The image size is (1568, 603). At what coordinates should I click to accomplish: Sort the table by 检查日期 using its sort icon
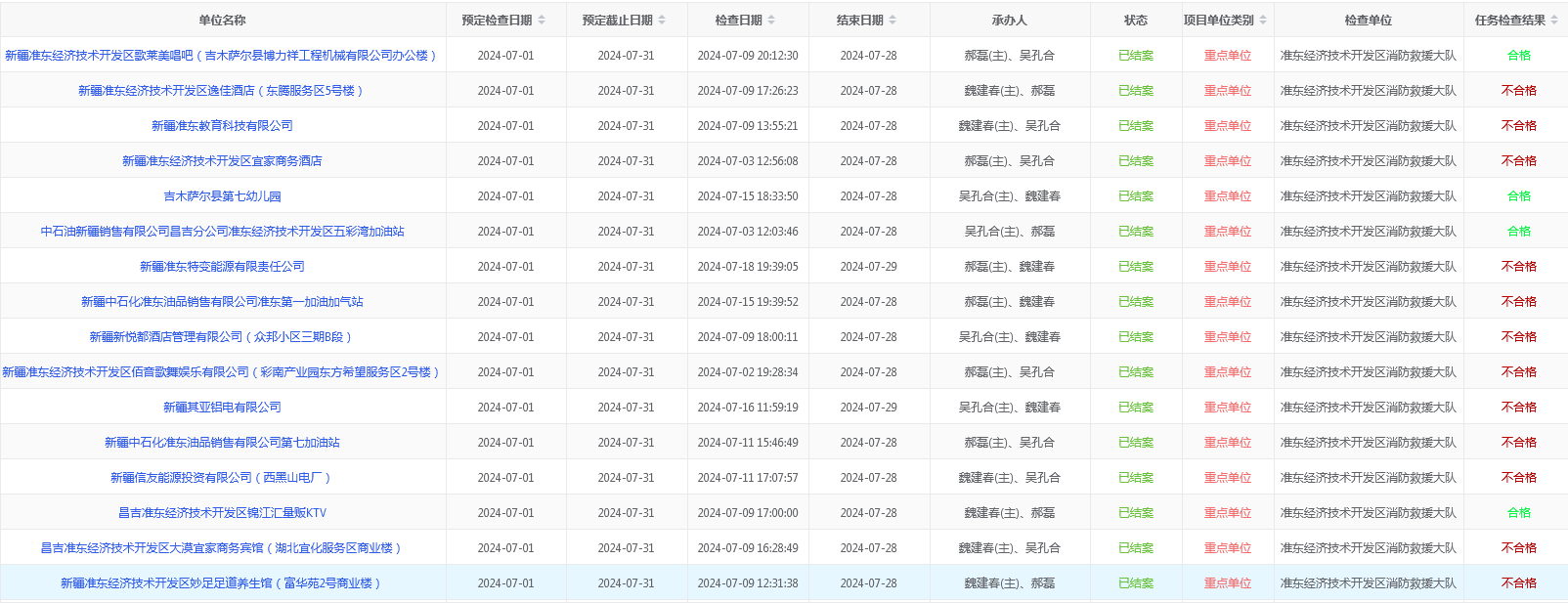[771, 20]
